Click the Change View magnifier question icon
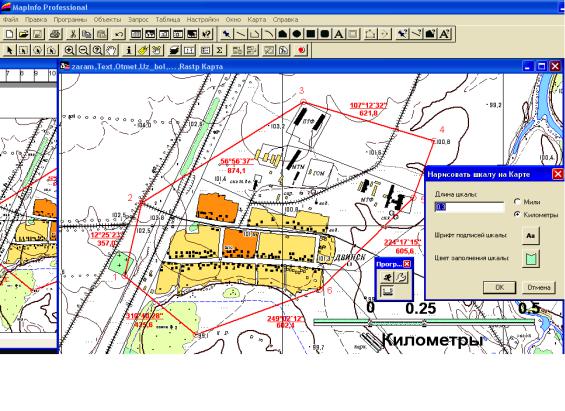The width and height of the screenshot is (565, 411). [x=98, y=50]
